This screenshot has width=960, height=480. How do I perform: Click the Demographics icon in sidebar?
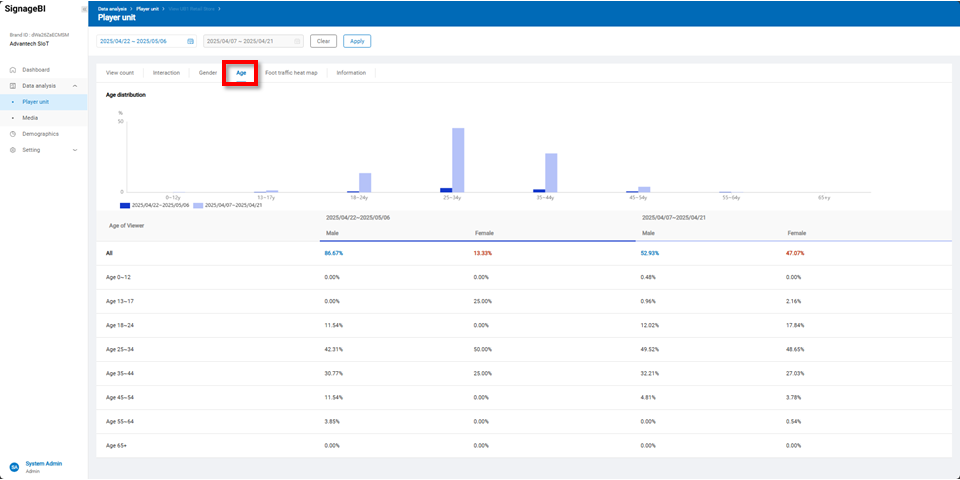click(x=13, y=134)
